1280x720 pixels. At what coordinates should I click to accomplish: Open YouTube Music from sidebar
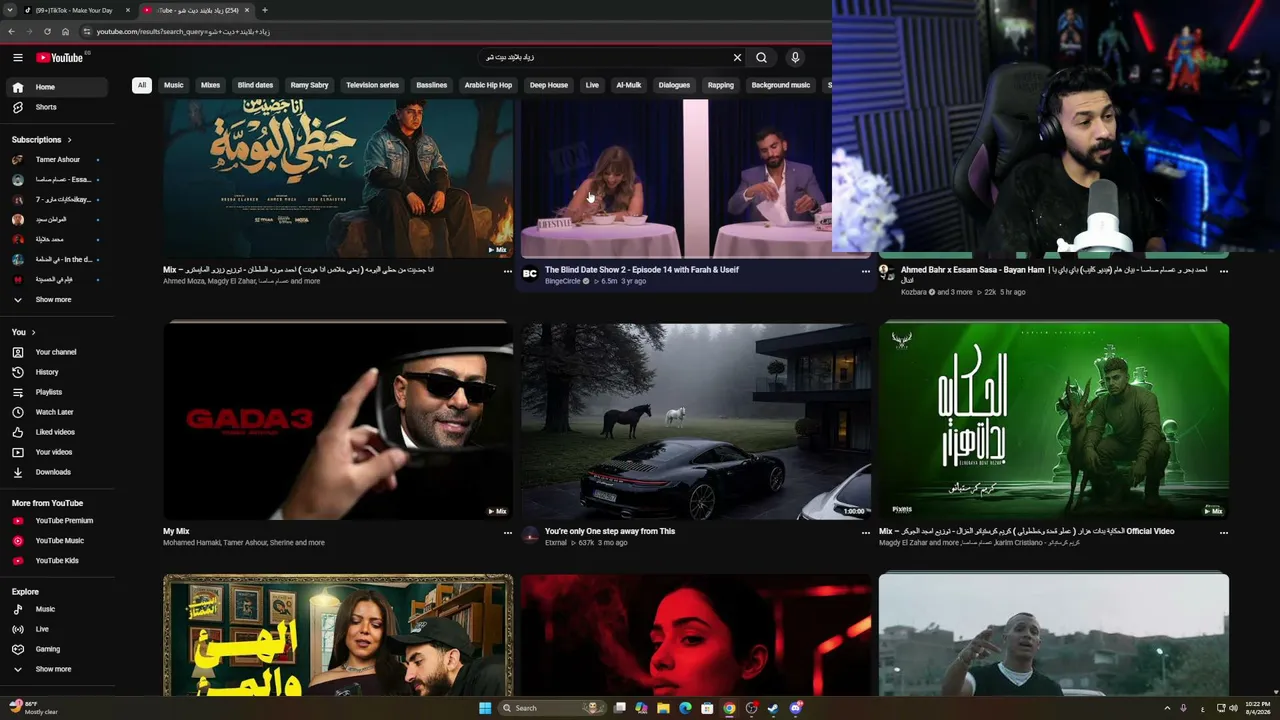click(55, 540)
